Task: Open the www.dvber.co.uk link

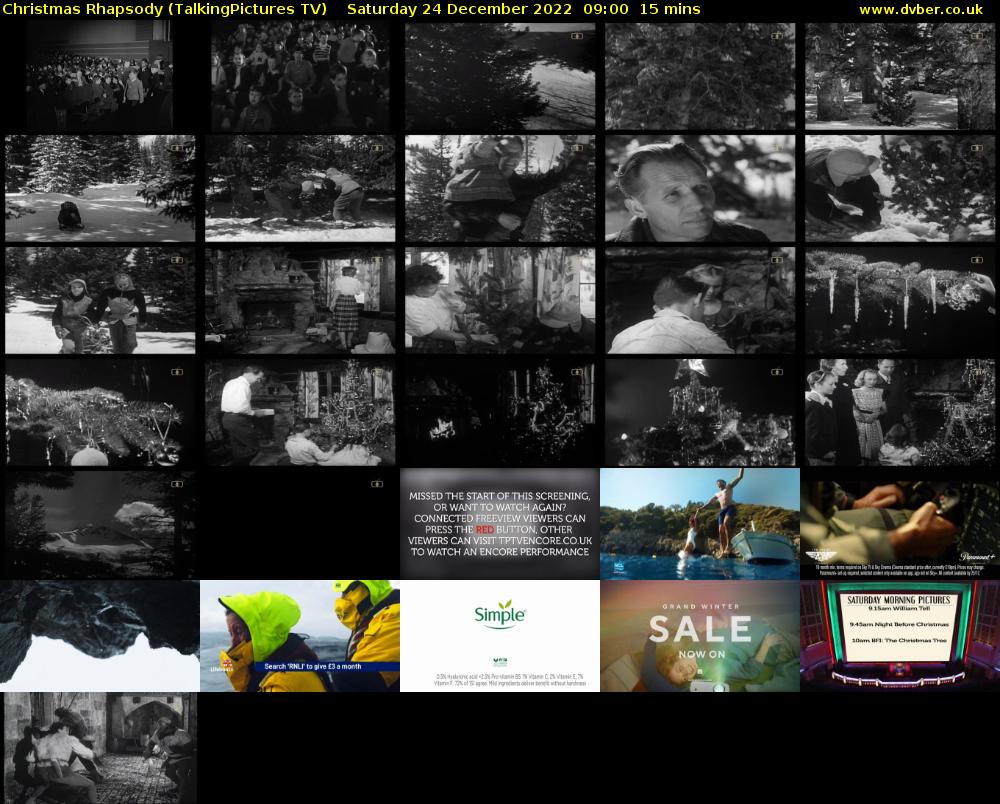Action: [x=921, y=10]
